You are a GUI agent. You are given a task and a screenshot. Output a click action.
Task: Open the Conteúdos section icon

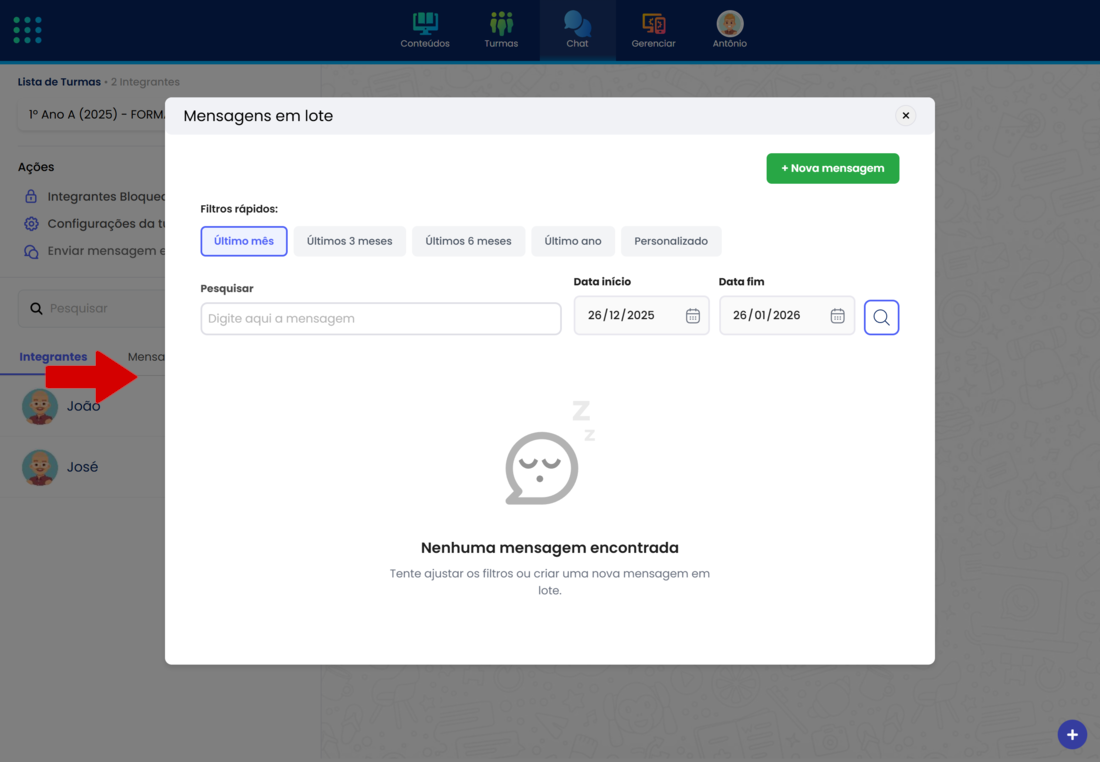(x=425, y=29)
